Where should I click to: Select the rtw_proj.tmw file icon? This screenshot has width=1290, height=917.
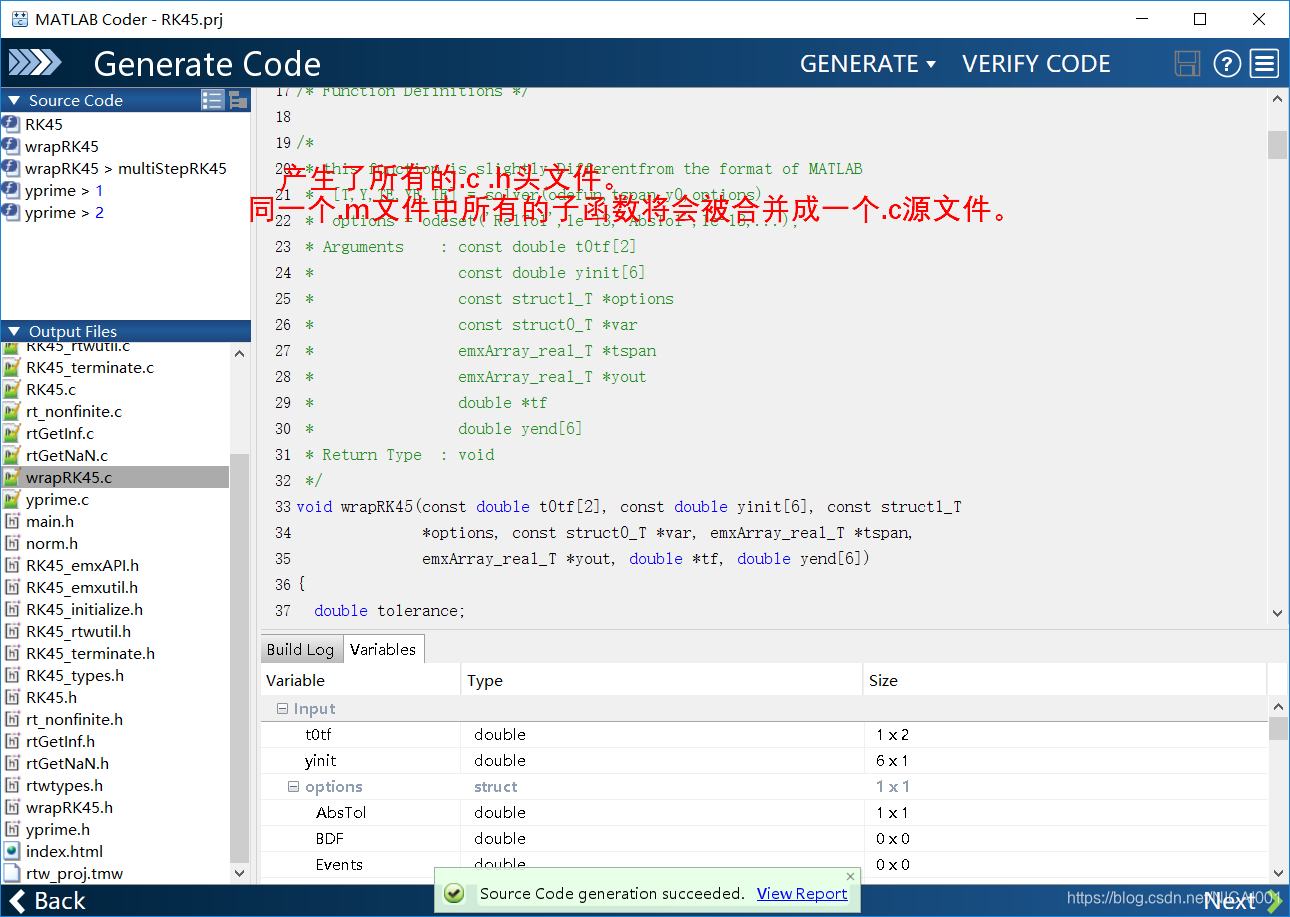(12, 874)
